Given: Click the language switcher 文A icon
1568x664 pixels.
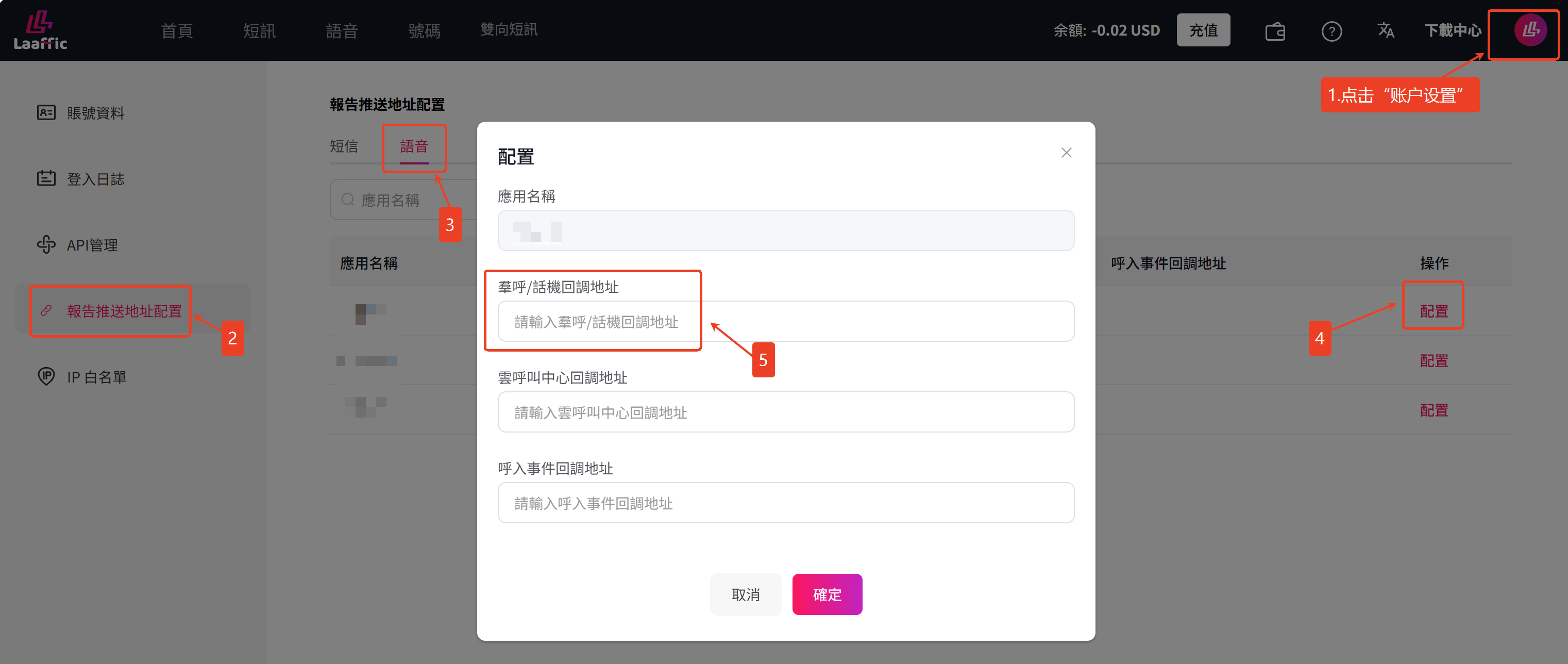Looking at the screenshot, I should click(x=1386, y=30).
